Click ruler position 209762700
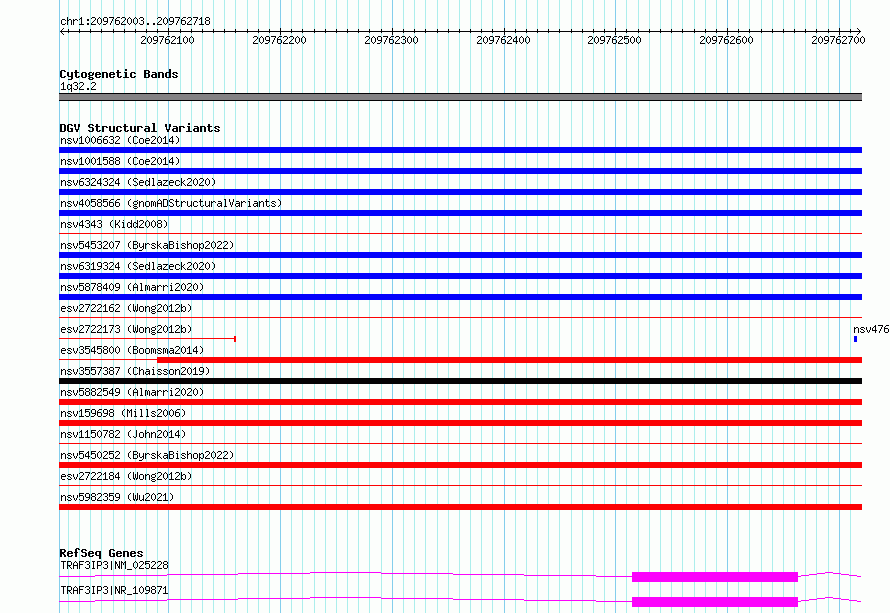The image size is (890, 613). [x=838, y=40]
